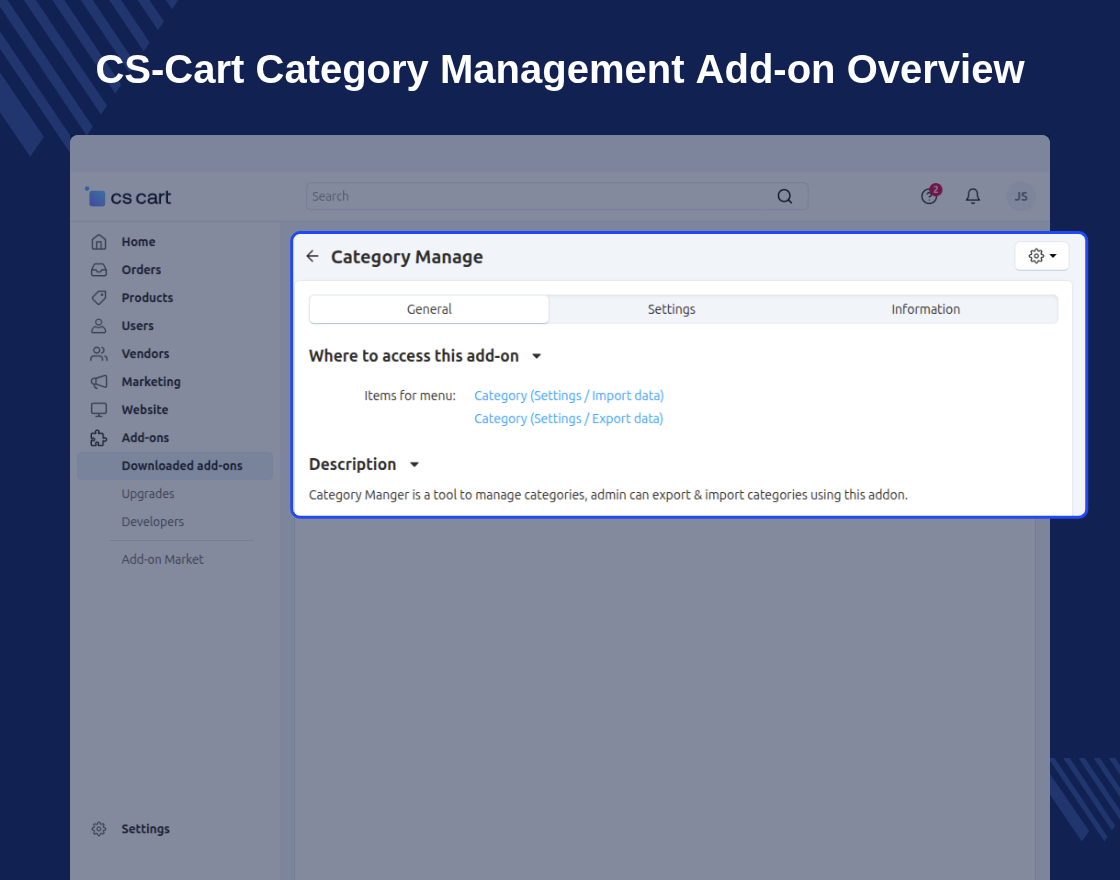Open the gear dropdown in Category Manage header
Screen dimensions: 1120x880
(1041, 256)
